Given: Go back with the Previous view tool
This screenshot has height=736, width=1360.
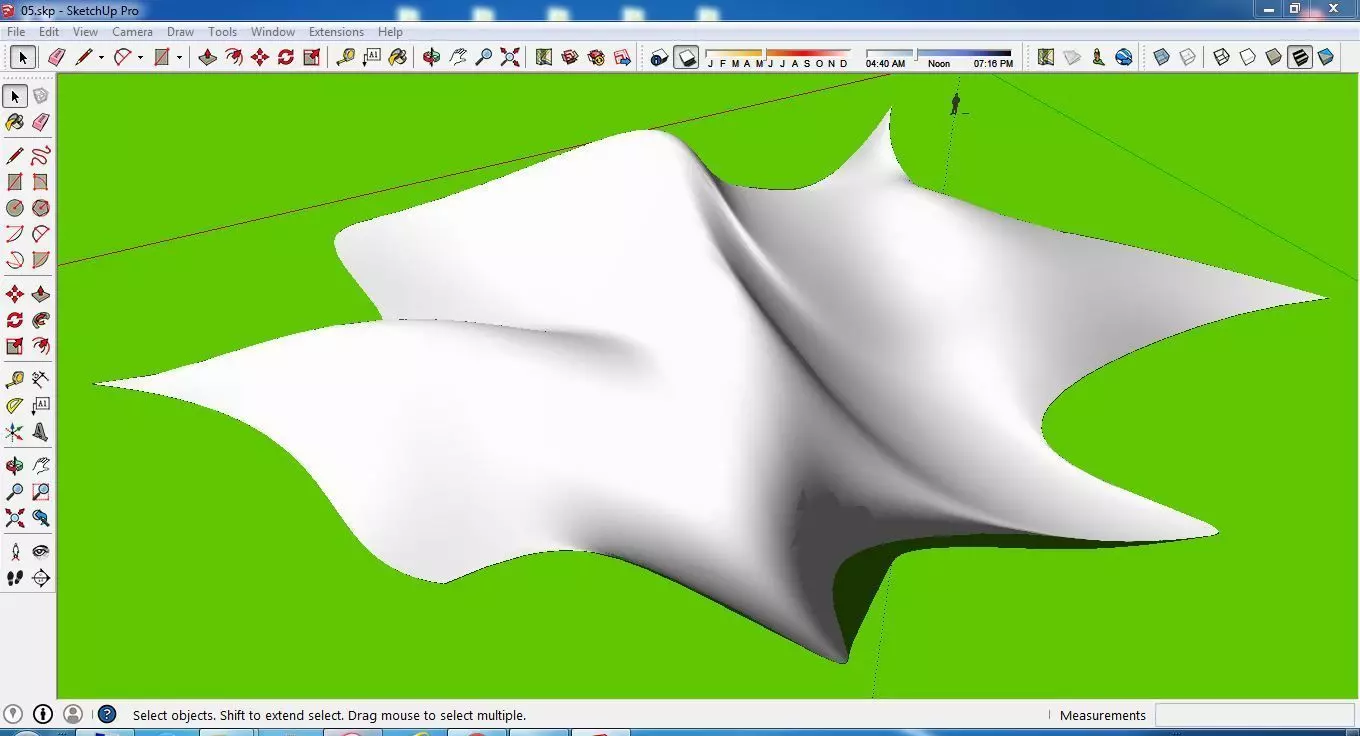Looking at the screenshot, I should pos(41,518).
